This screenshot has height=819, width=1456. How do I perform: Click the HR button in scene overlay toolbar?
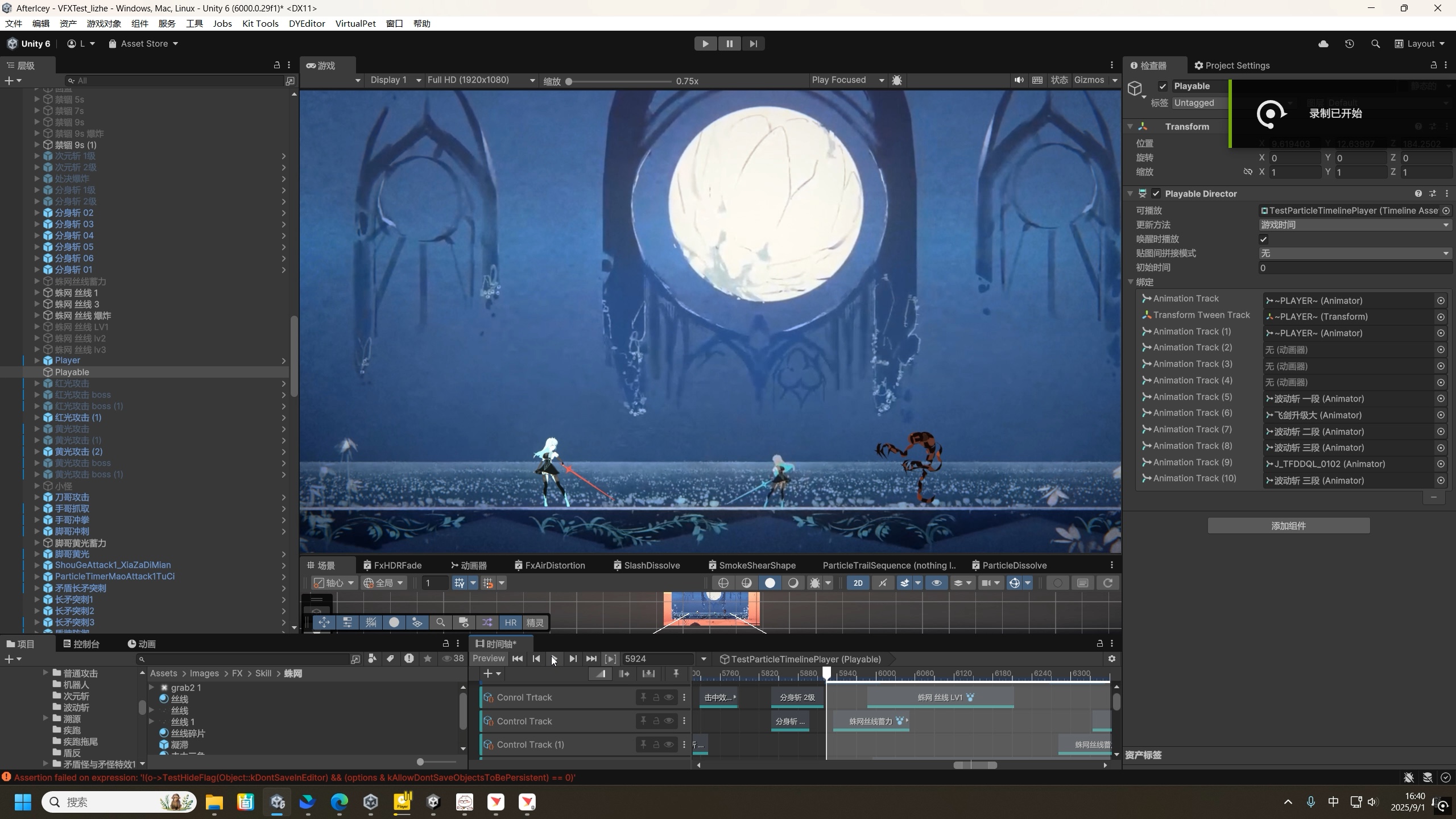pos(511,623)
